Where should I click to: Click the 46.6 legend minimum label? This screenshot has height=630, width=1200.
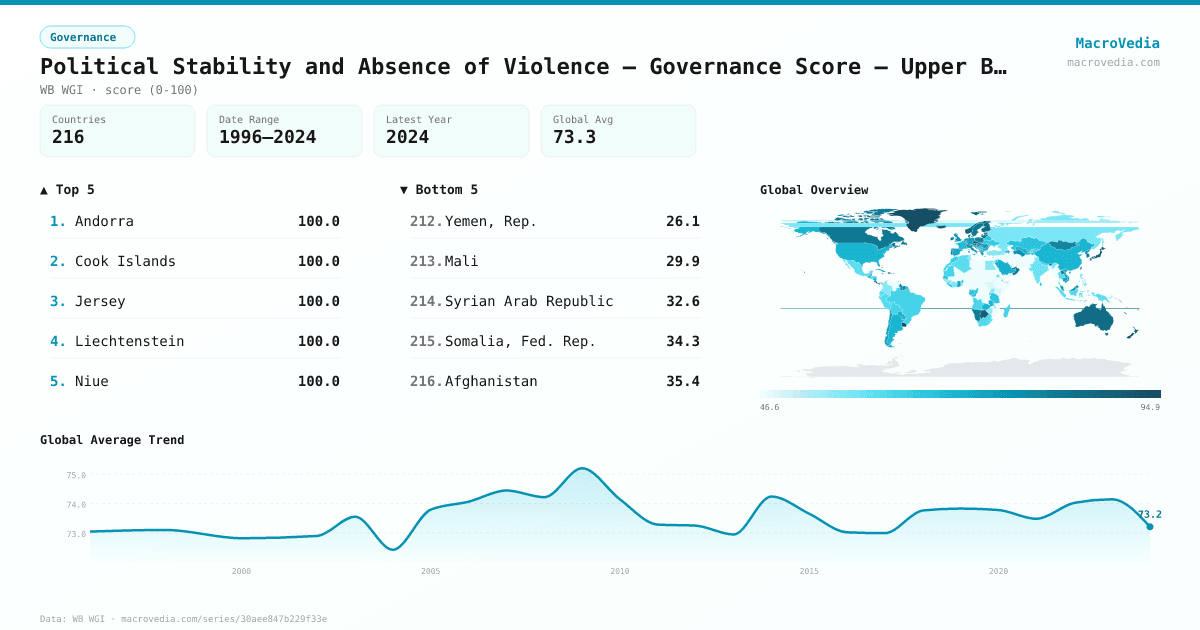(770, 408)
